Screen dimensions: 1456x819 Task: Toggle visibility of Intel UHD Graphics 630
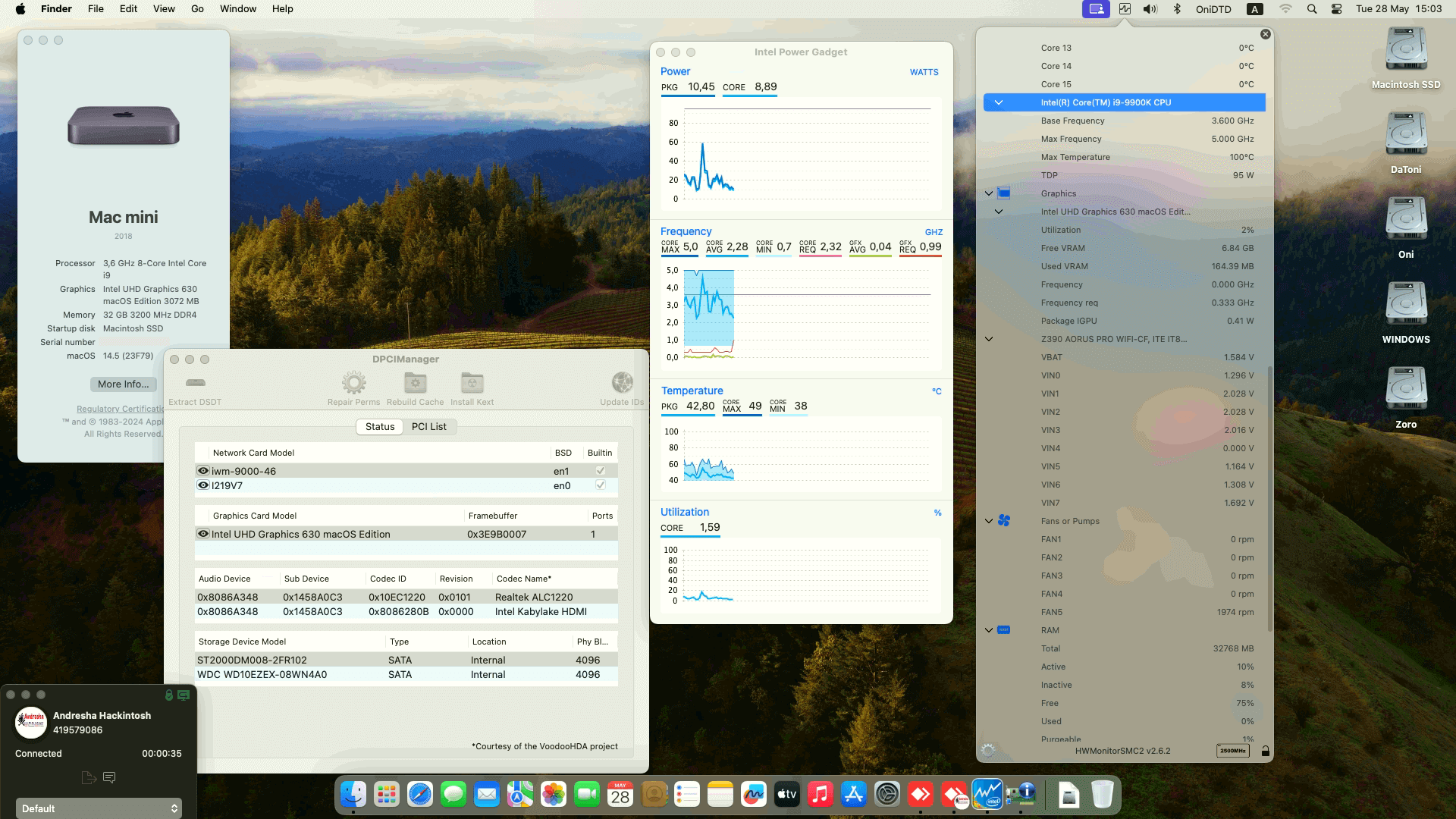[202, 533]
